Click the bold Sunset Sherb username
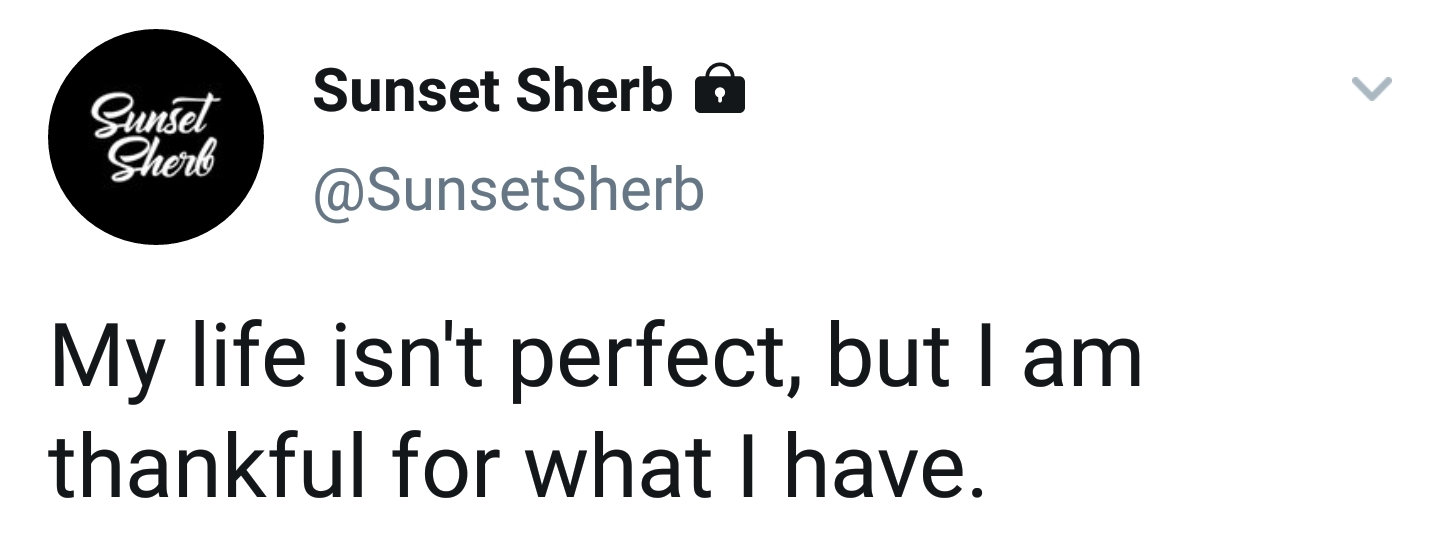This screenshot has height=545, width=1440. [x=492, y=92]
